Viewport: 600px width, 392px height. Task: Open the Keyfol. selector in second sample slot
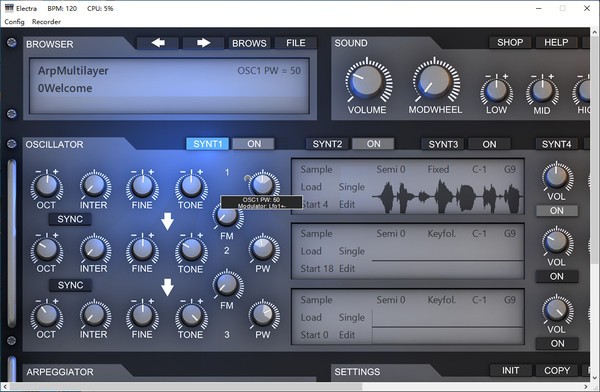click(441, 234)
